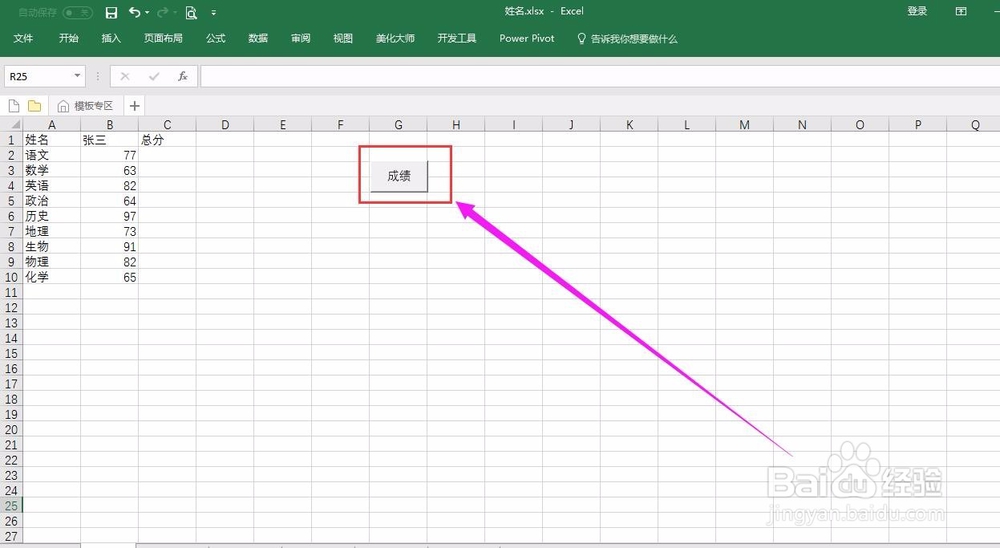Switch to the 开发工具 ribbon tab

pyautogui.click(x=457, y=38)
